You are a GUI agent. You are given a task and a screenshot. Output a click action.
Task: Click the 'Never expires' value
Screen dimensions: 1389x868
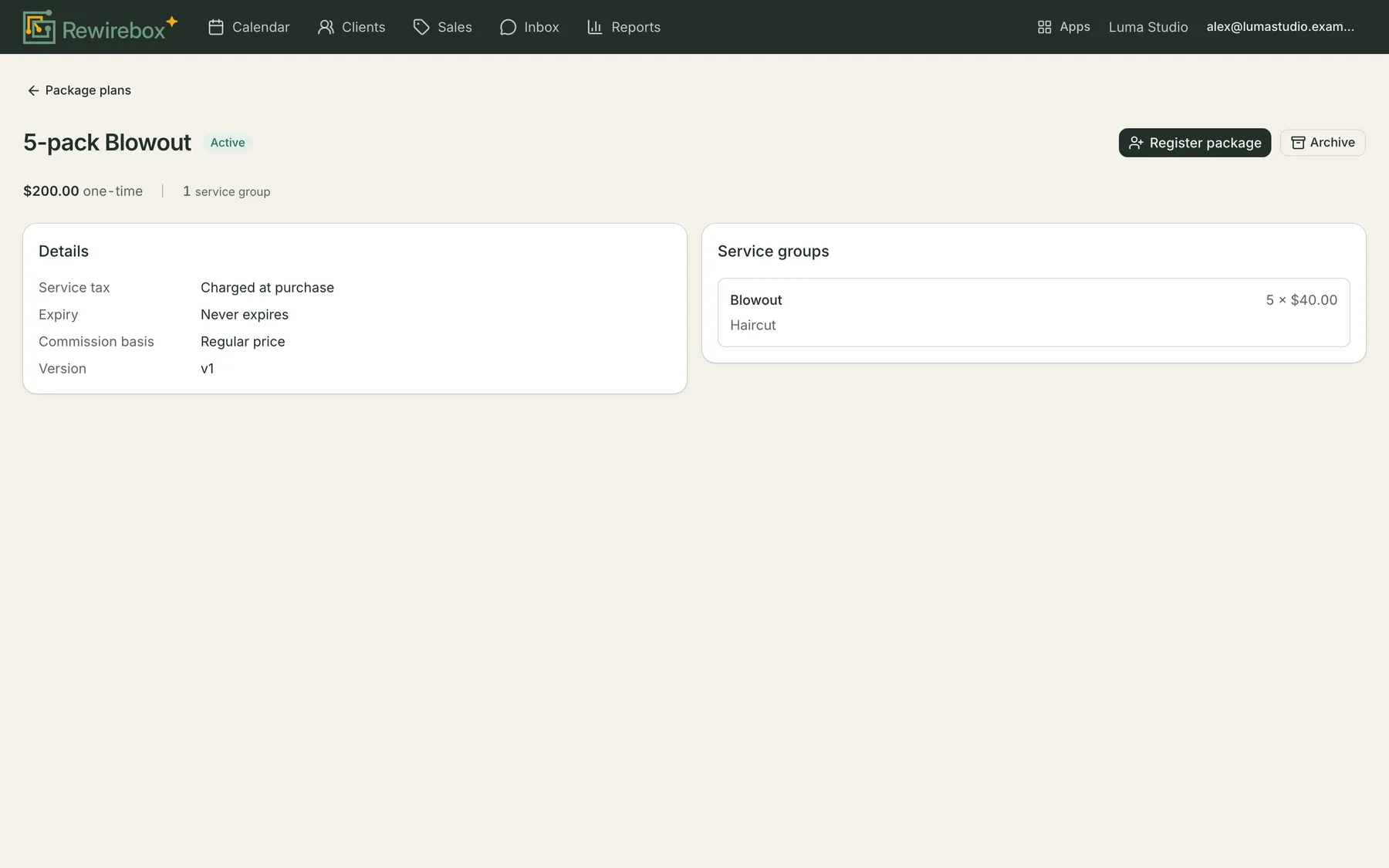(245, 315)
